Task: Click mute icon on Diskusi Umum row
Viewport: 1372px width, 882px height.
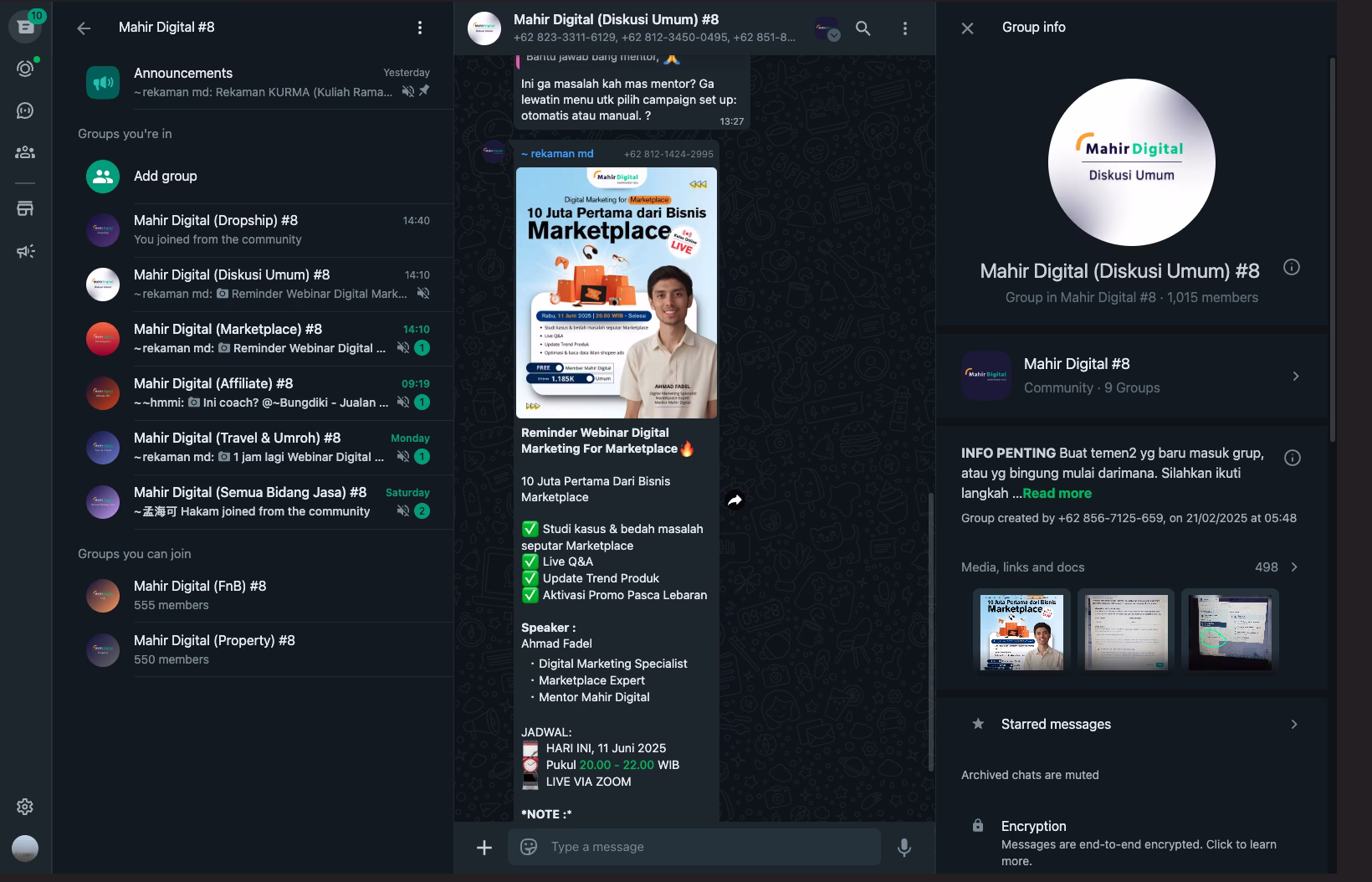Action: [423, 293]
